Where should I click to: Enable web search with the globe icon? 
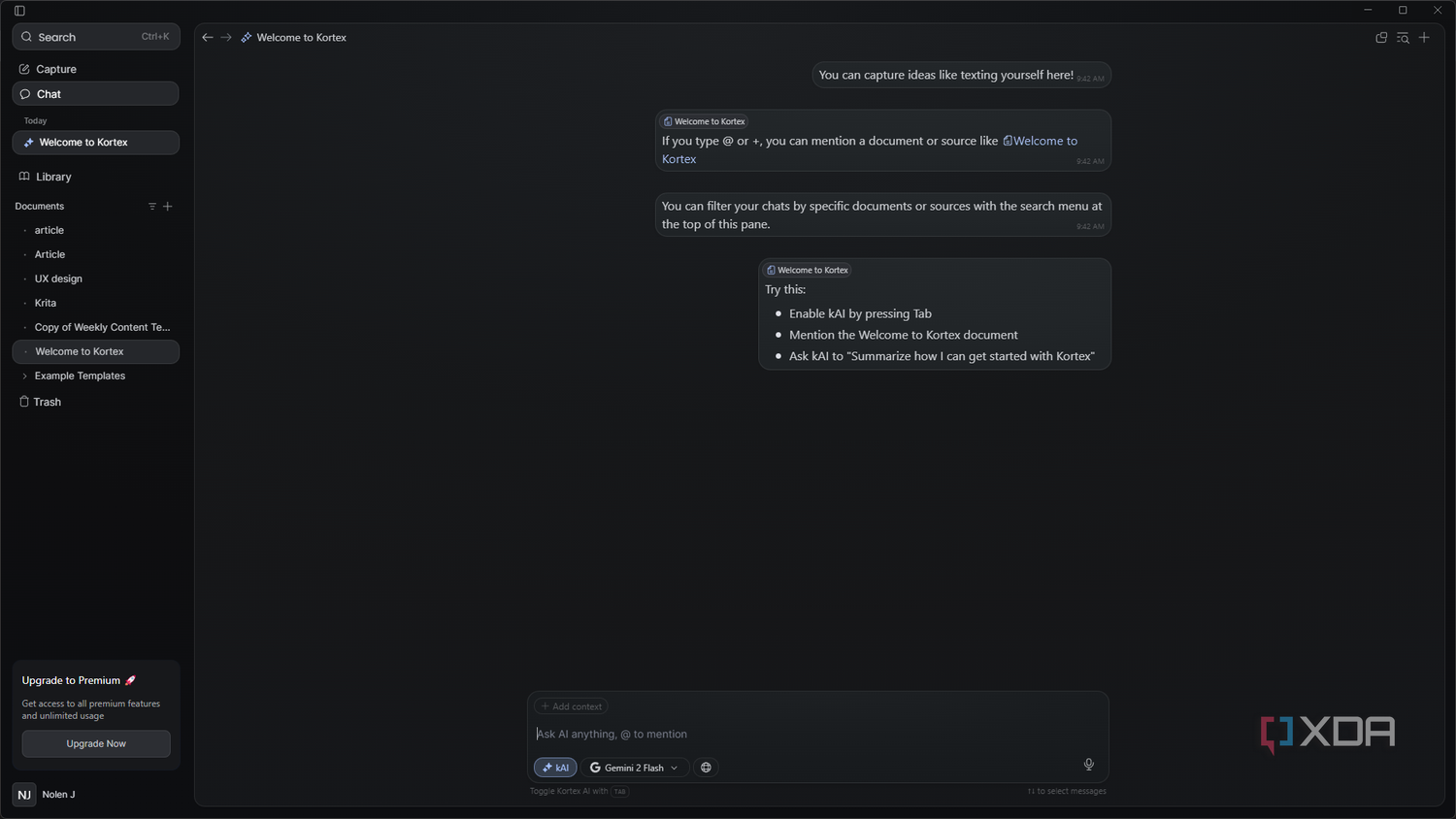(706, 768)
